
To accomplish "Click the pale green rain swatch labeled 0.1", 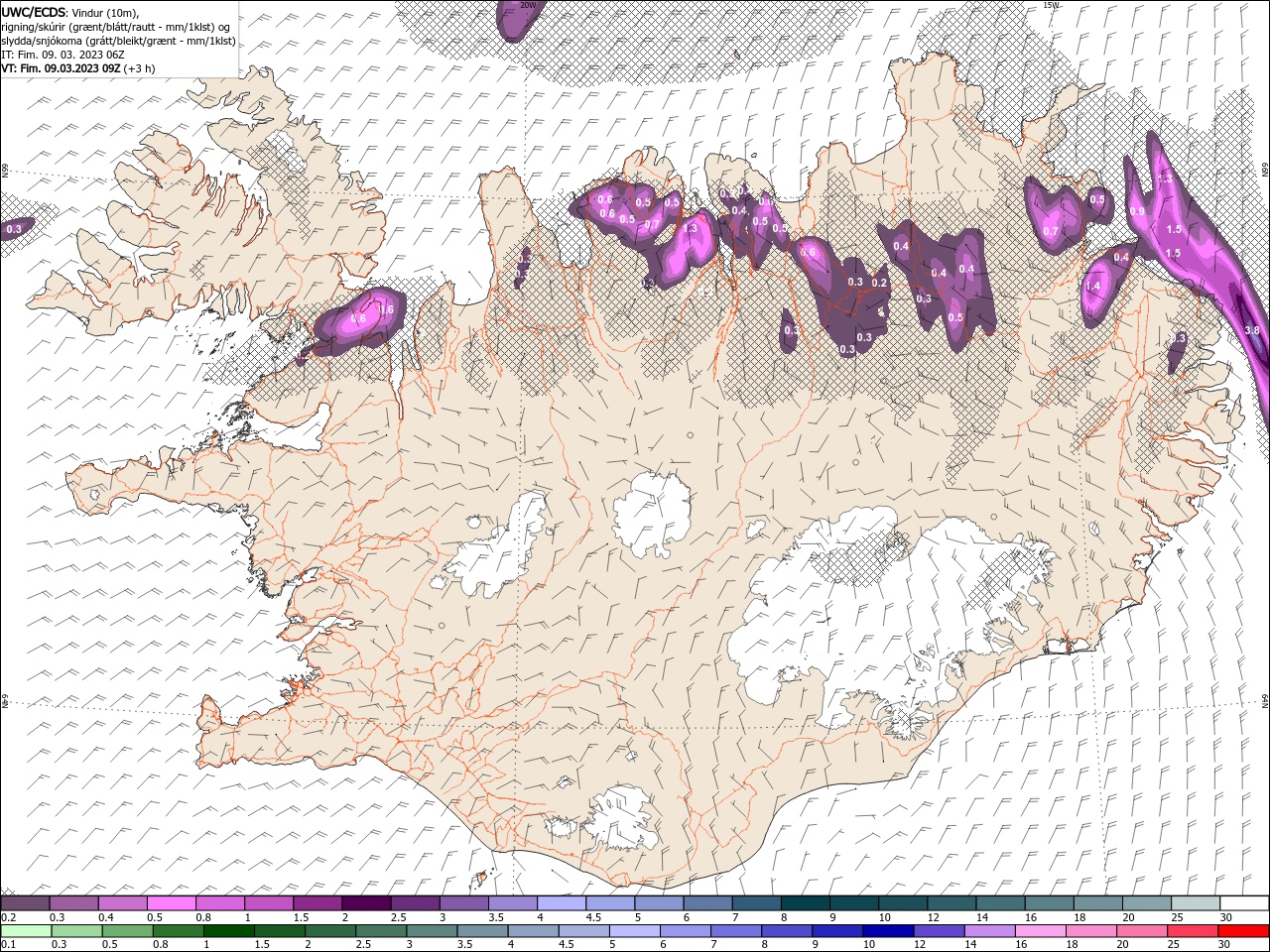I will point(26,931).
